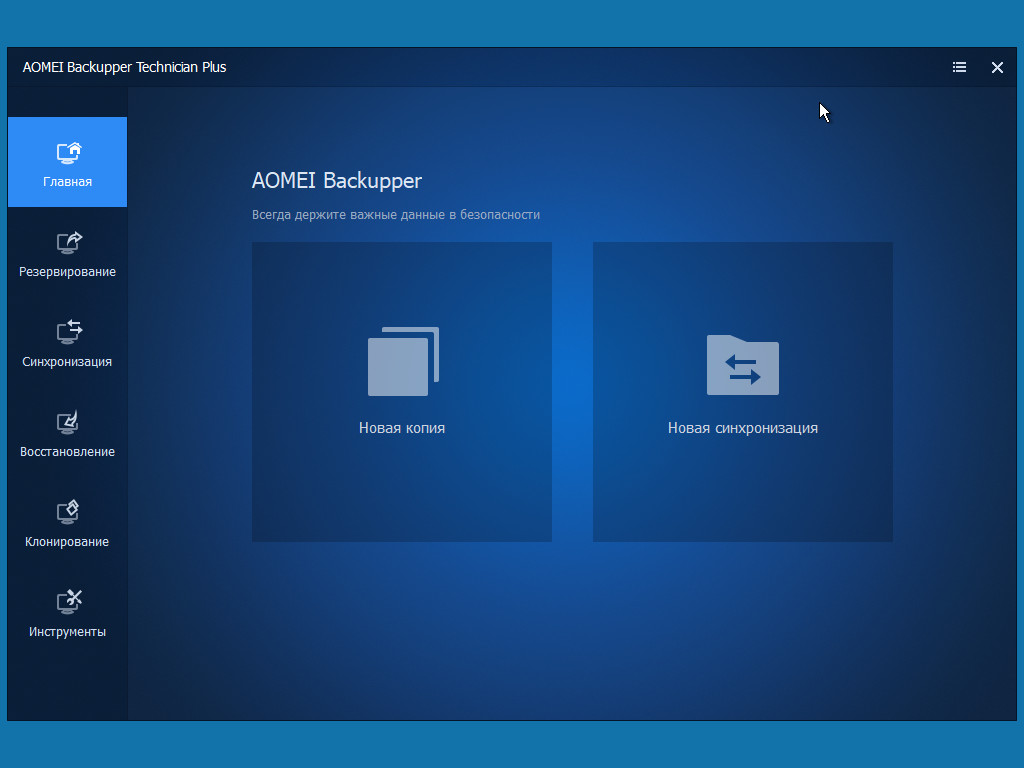1024x768 pixels.
Task: Open the hamburger menu in title bar
Action: [959, 67]
